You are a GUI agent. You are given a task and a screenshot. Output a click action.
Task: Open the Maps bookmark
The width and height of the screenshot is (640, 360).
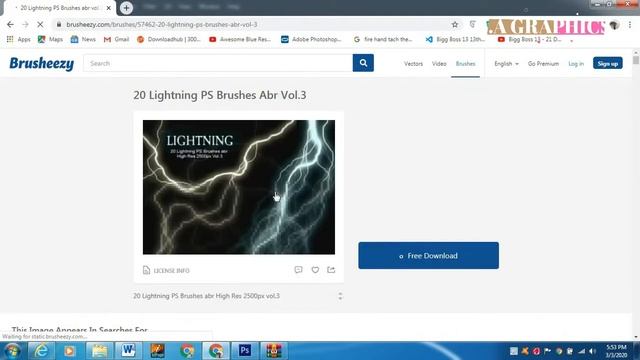[50, 39]
